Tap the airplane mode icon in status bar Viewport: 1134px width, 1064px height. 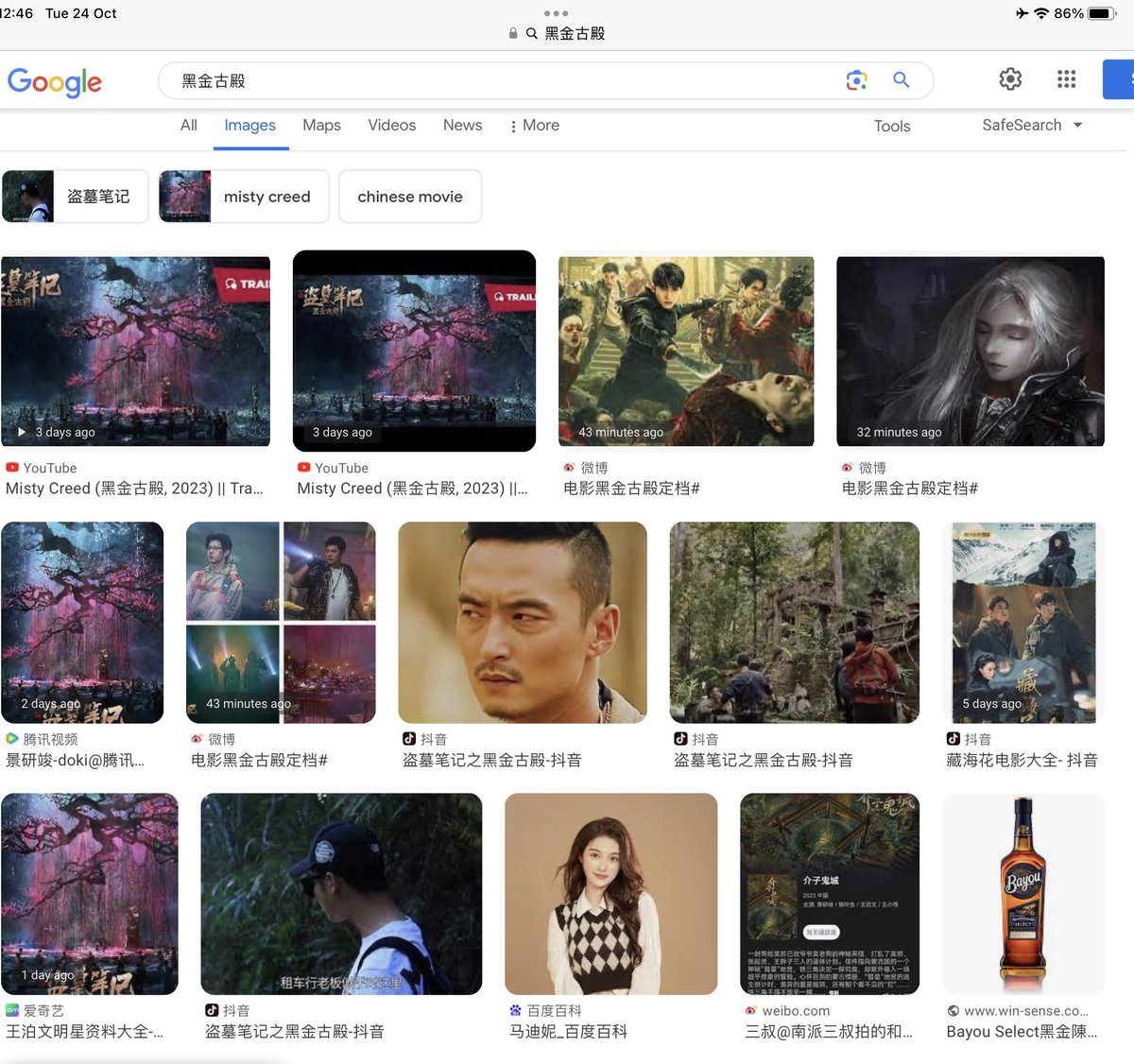[x=1022, y=13]
